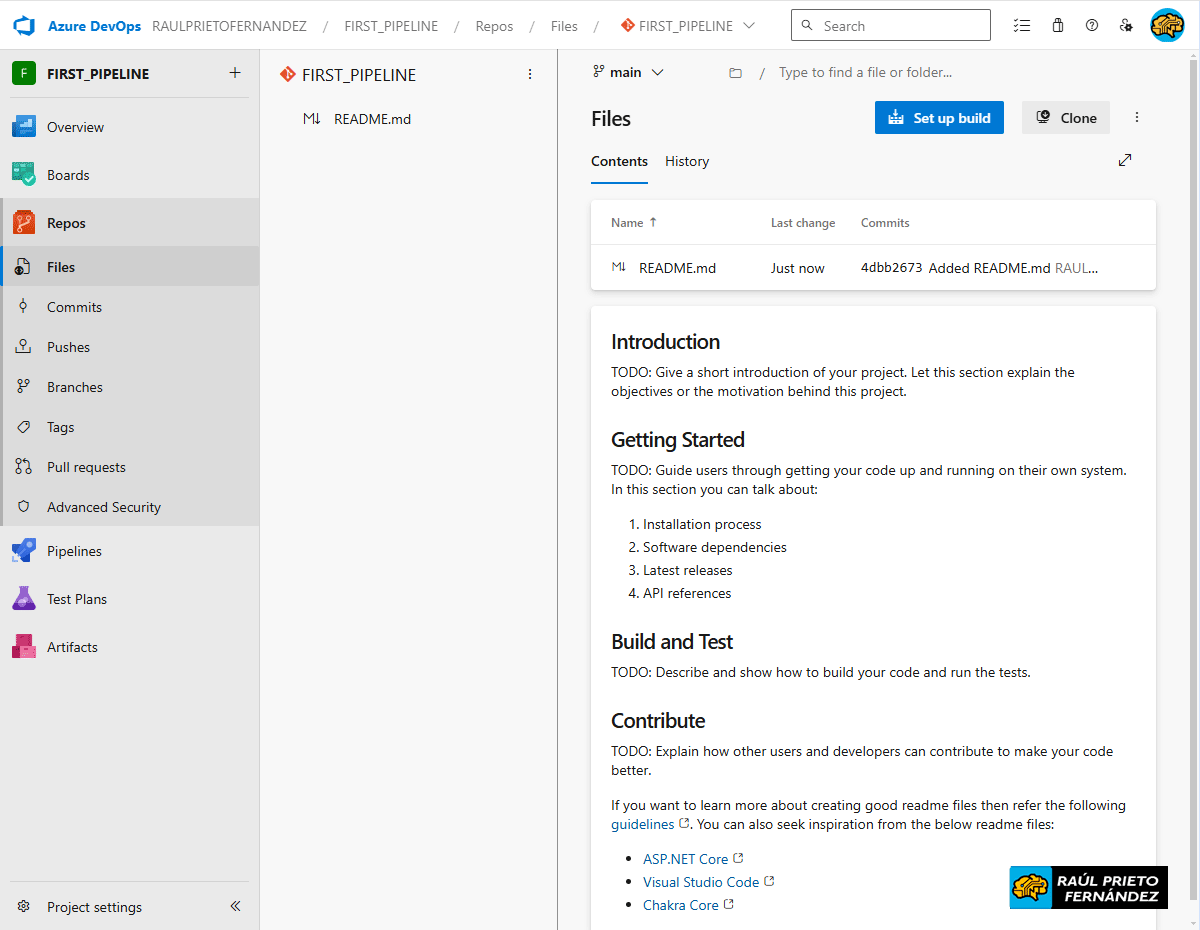This screenshot has width=1200, height=930.
Task: Open more actions menu beside Clone button
Action: (x=1137, y=118)
